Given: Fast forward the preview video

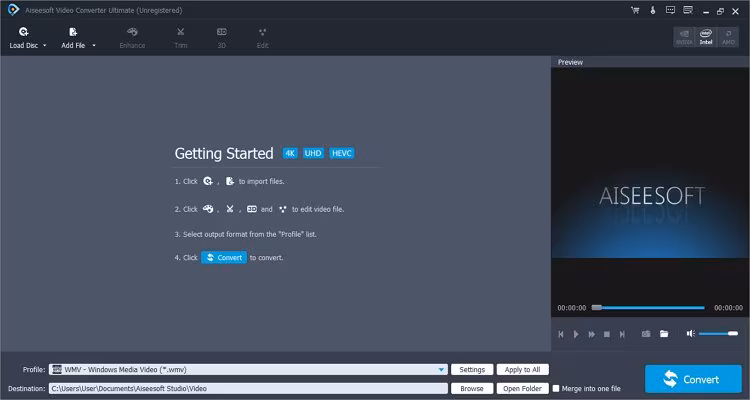Looking at the screenshot, I should point(592,334).
